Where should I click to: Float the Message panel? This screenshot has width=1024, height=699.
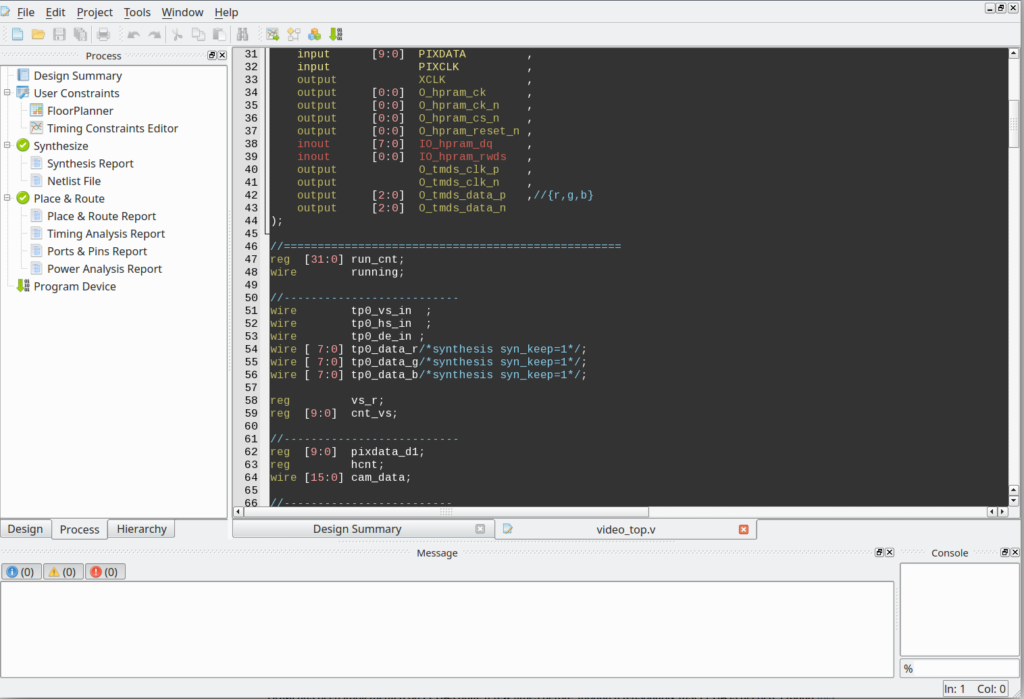(x=879, y=553)
